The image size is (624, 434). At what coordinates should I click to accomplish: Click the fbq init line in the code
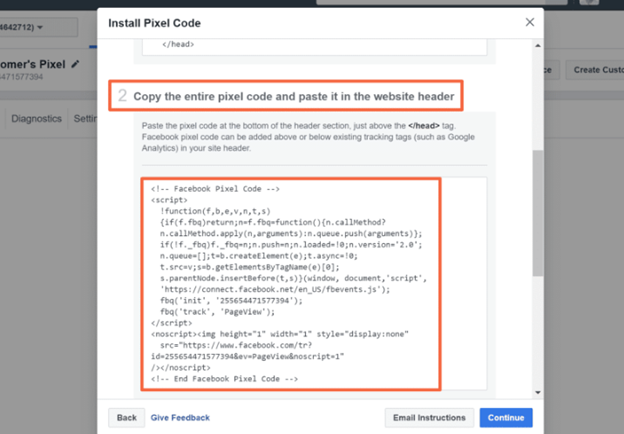tap(231, 301)
